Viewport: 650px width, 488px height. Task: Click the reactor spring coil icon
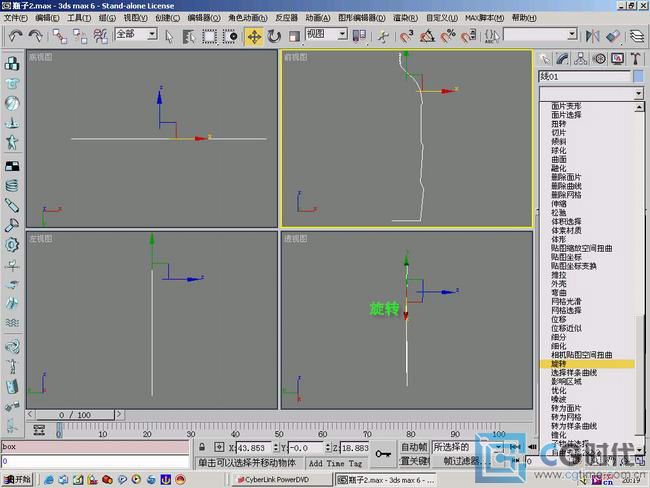coord(12,185)
